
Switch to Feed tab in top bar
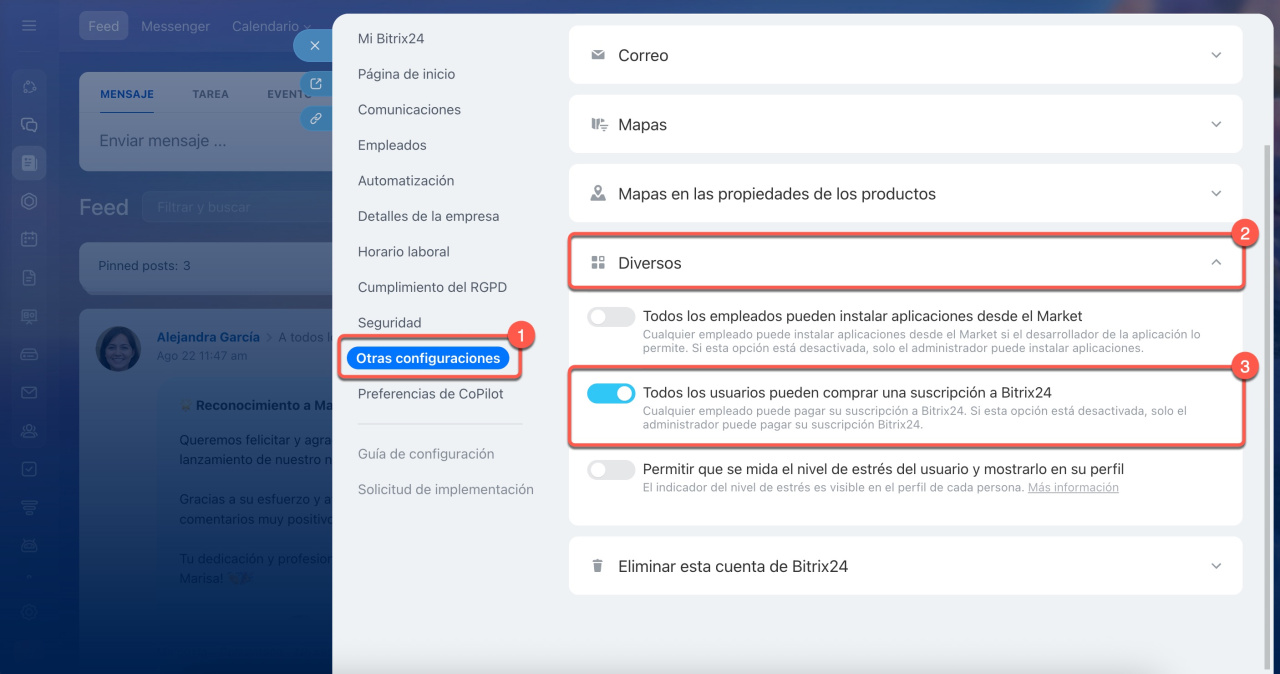tap(103, 26)
